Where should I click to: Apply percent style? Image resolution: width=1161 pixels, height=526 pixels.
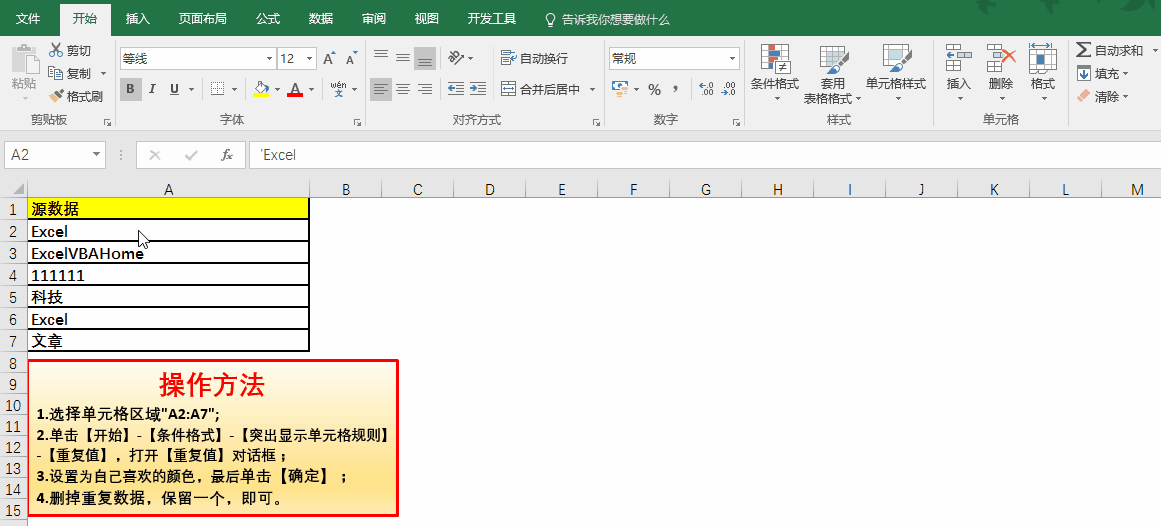tap(655, 90)
